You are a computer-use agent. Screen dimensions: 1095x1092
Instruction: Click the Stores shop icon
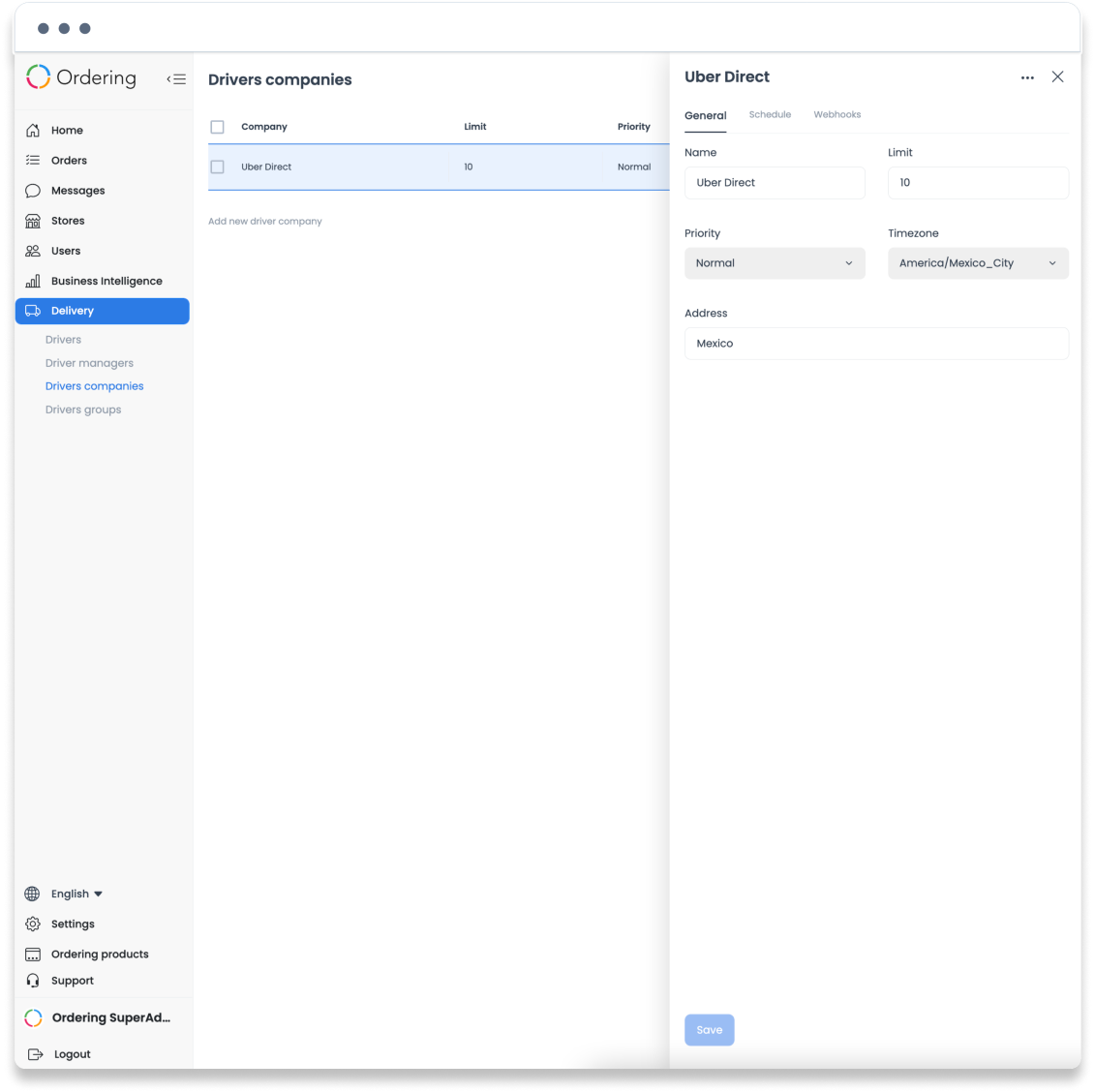point(33,221)
